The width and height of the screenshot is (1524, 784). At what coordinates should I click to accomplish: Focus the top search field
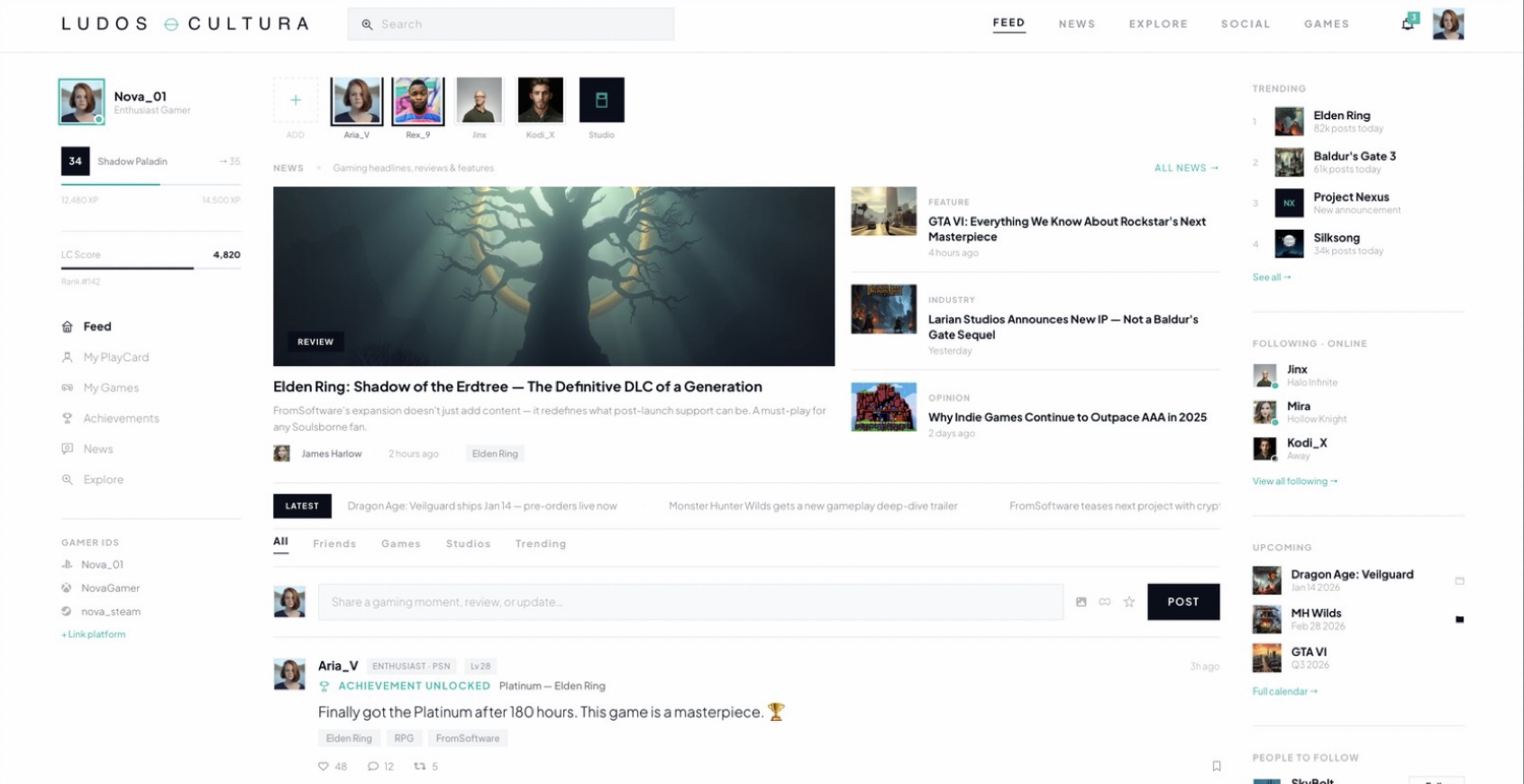click(511, 24)
